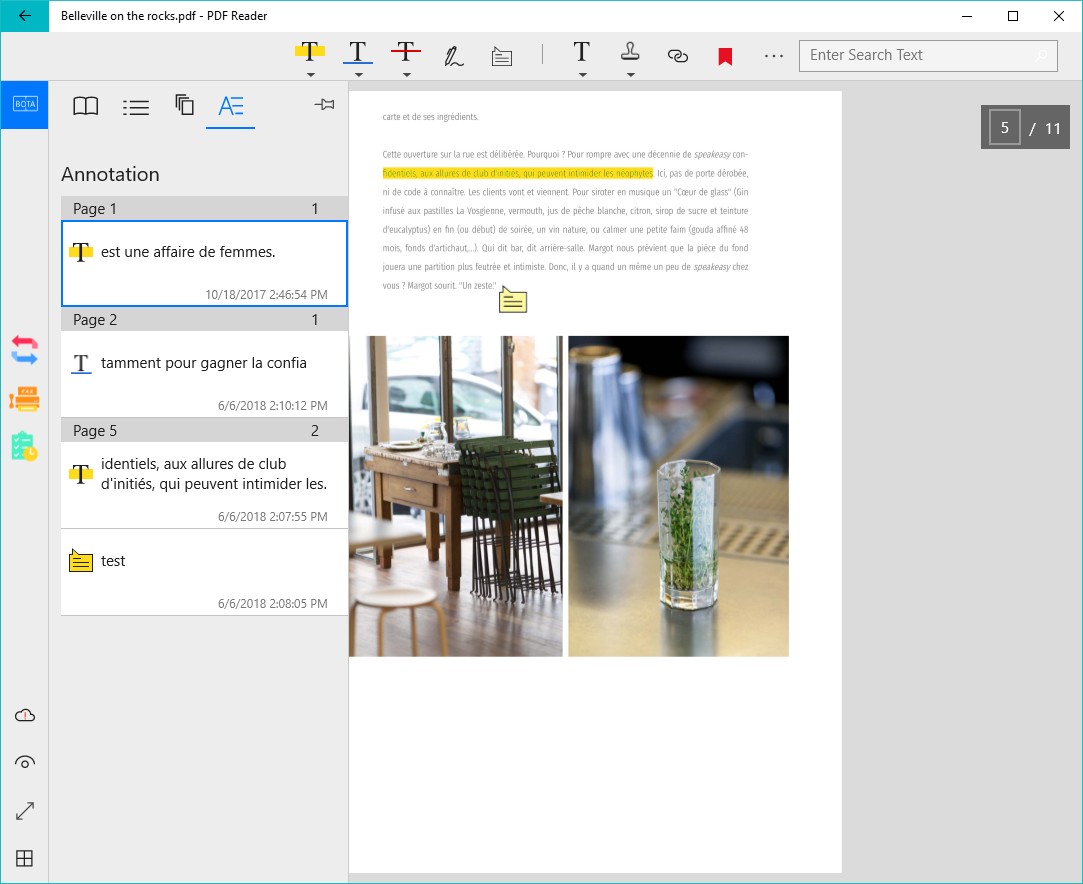Select the Text box tool

[582, 52]
